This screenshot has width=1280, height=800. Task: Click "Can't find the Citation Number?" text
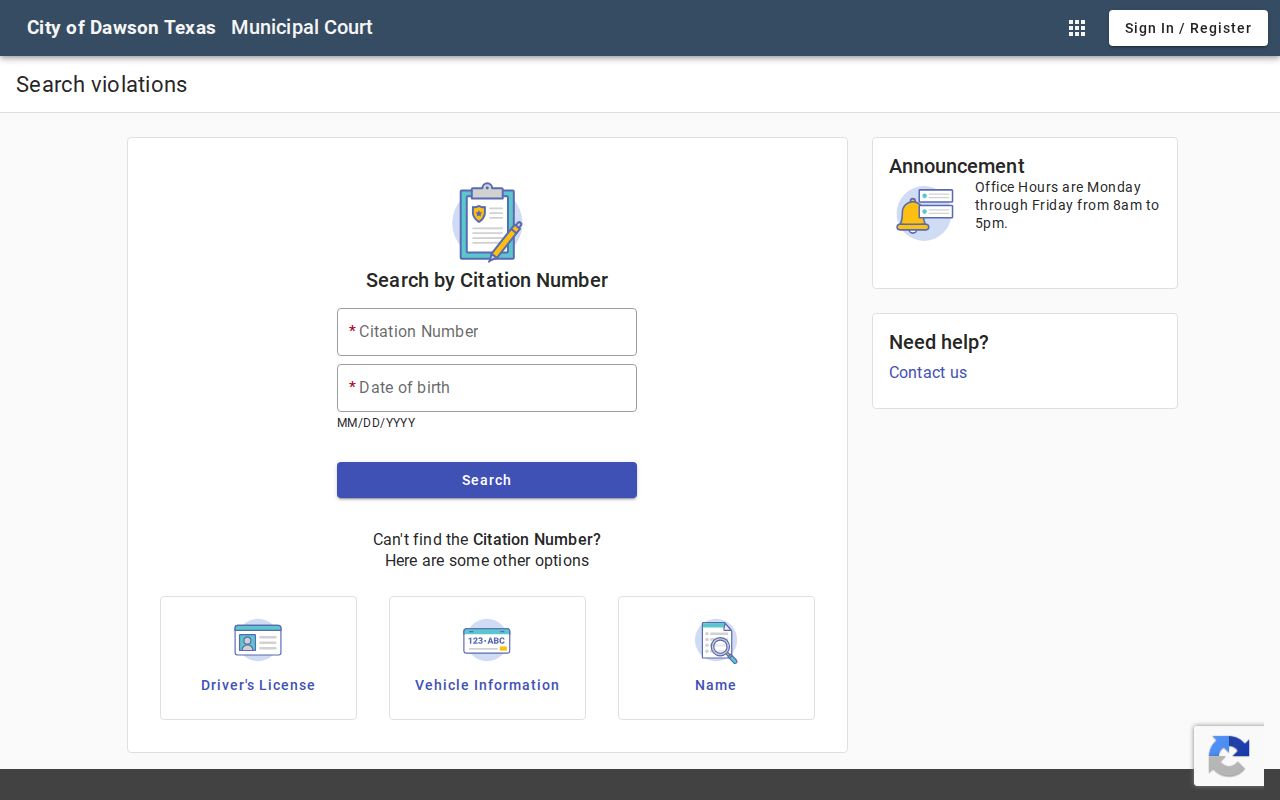click(x=487, y=539)
